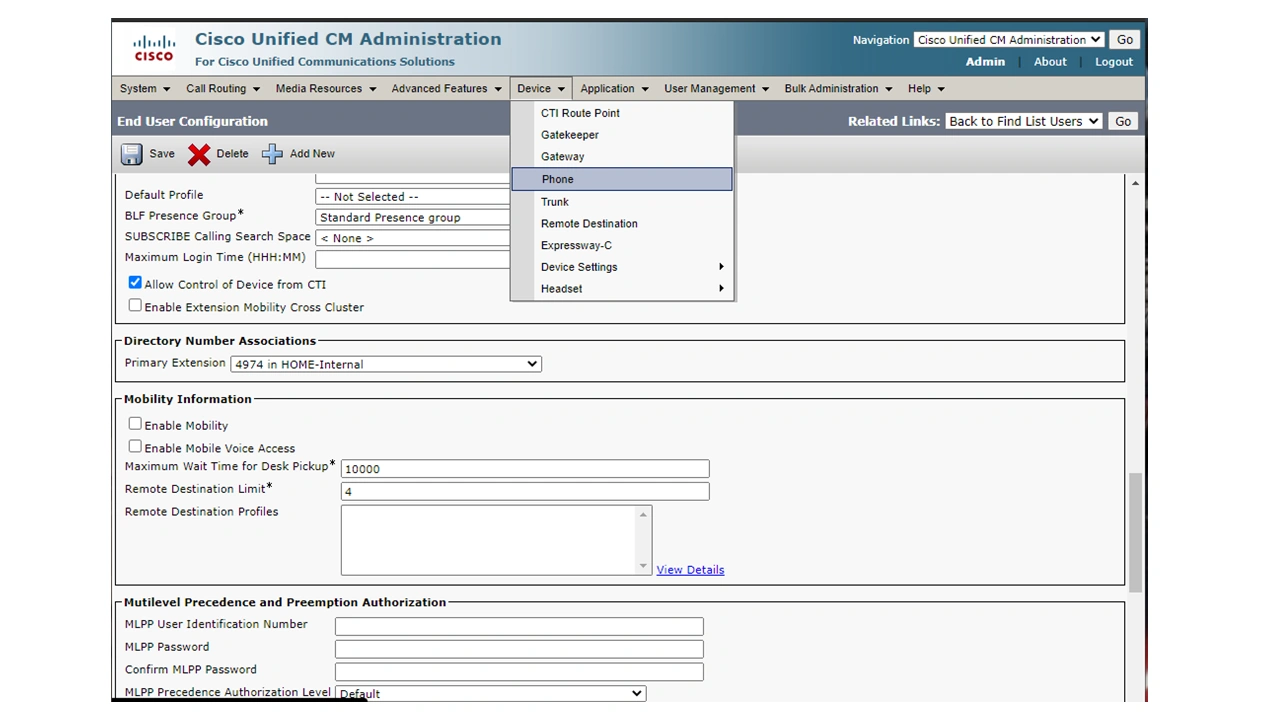
Task: Open the Primary Extension dropdown
Action: 386,364
